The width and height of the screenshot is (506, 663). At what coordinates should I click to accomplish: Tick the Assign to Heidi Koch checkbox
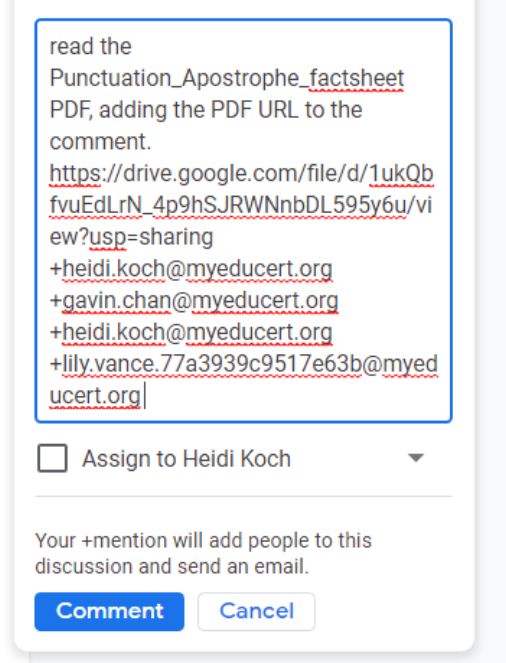click(x=52, y=458)
